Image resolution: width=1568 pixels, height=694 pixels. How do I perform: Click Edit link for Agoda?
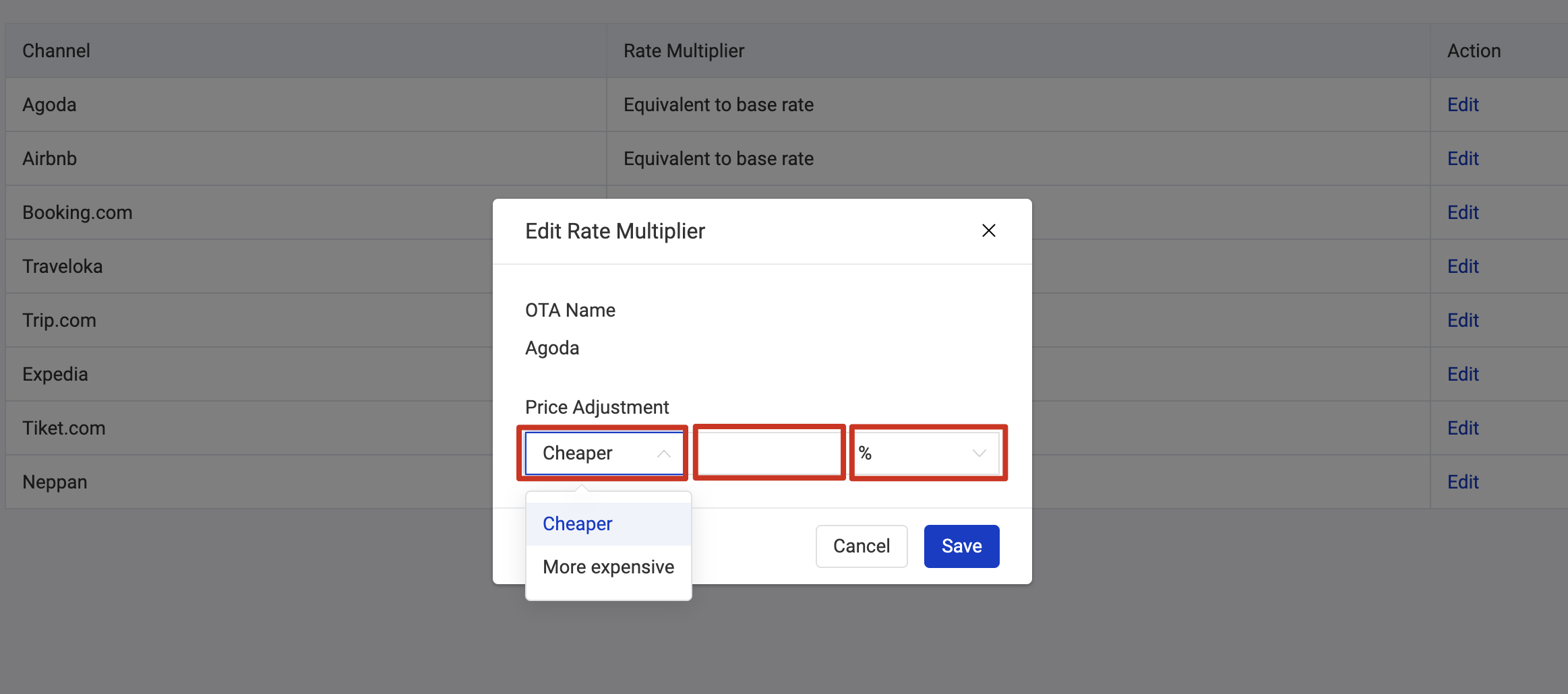(1462, 104)
